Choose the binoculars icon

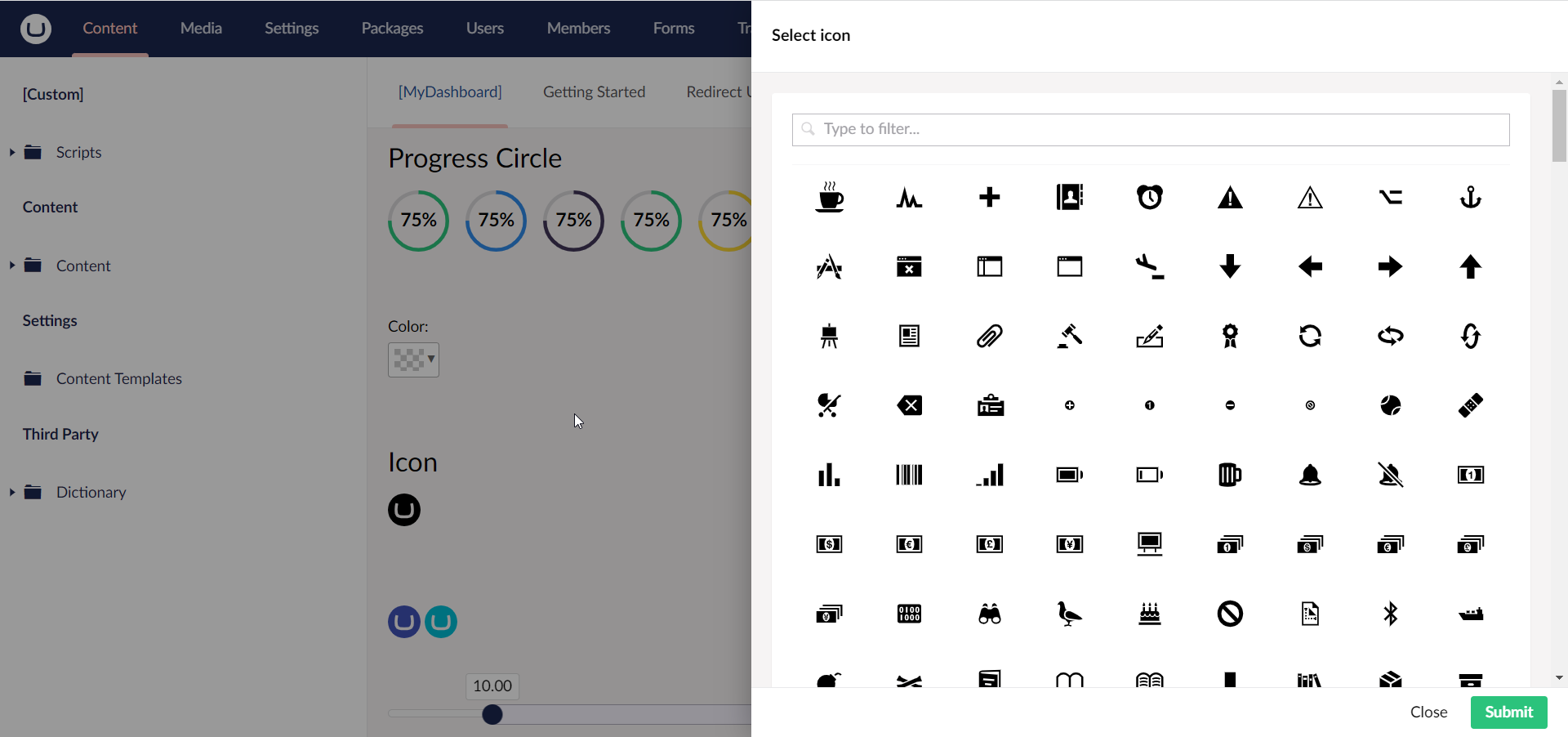tap(990, 614)
